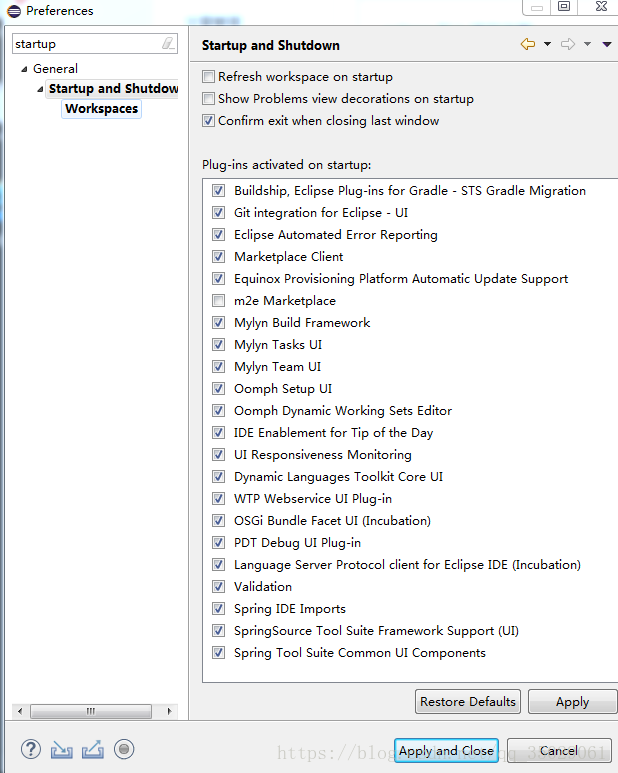Uncheck Oomph Setup UI

pos(218,388)
